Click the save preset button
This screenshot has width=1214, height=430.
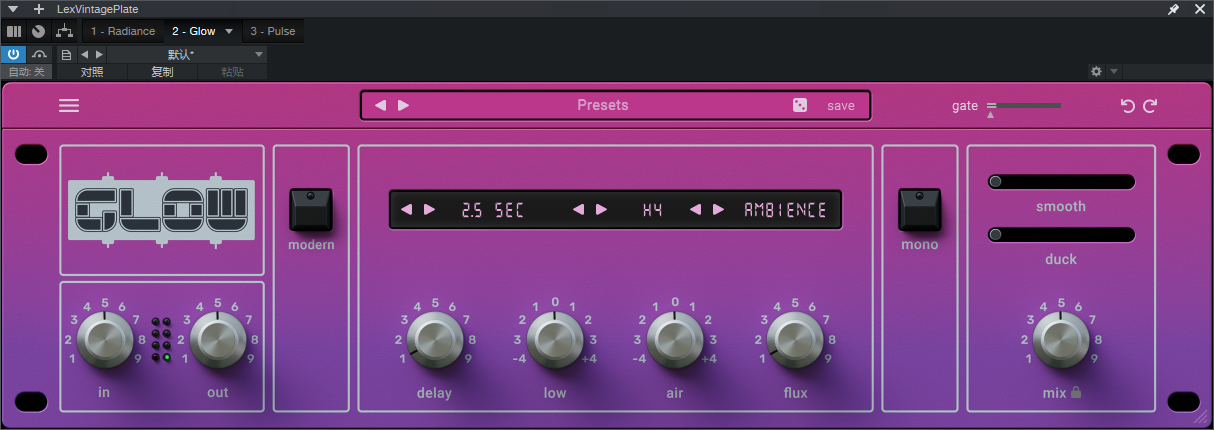point(841,105)
